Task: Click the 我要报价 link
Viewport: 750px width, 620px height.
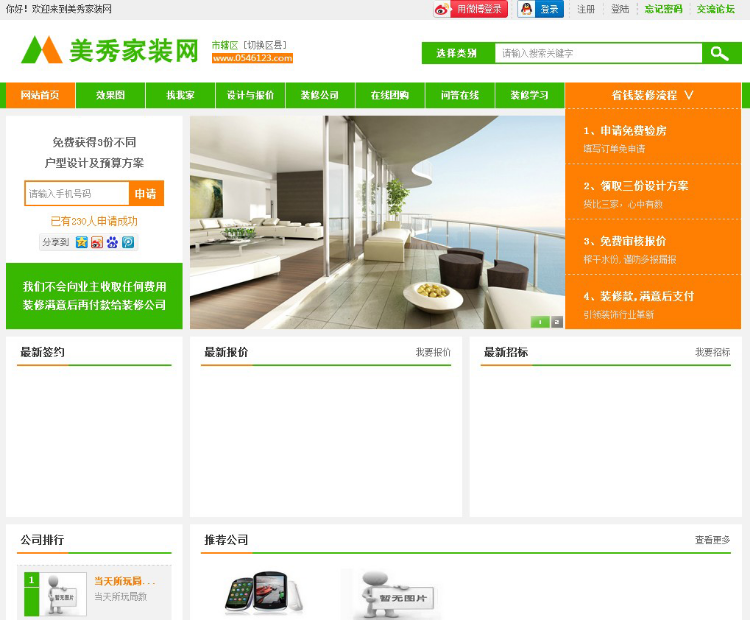Action: [x=433, y=353]
